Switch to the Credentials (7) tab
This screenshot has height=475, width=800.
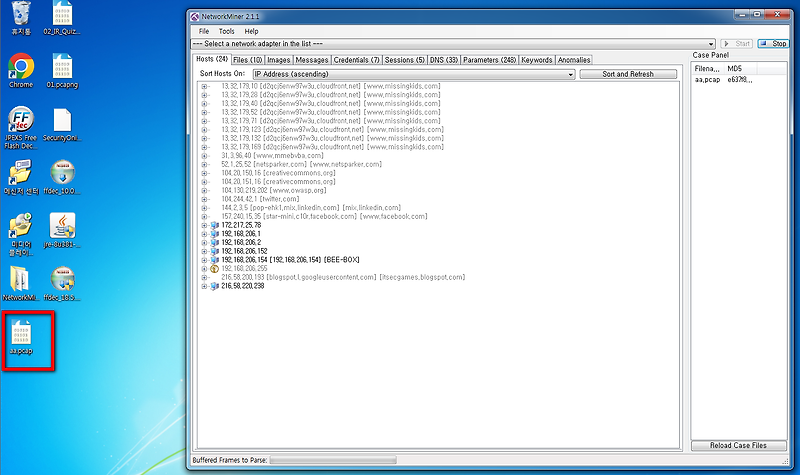coord(357,60)
